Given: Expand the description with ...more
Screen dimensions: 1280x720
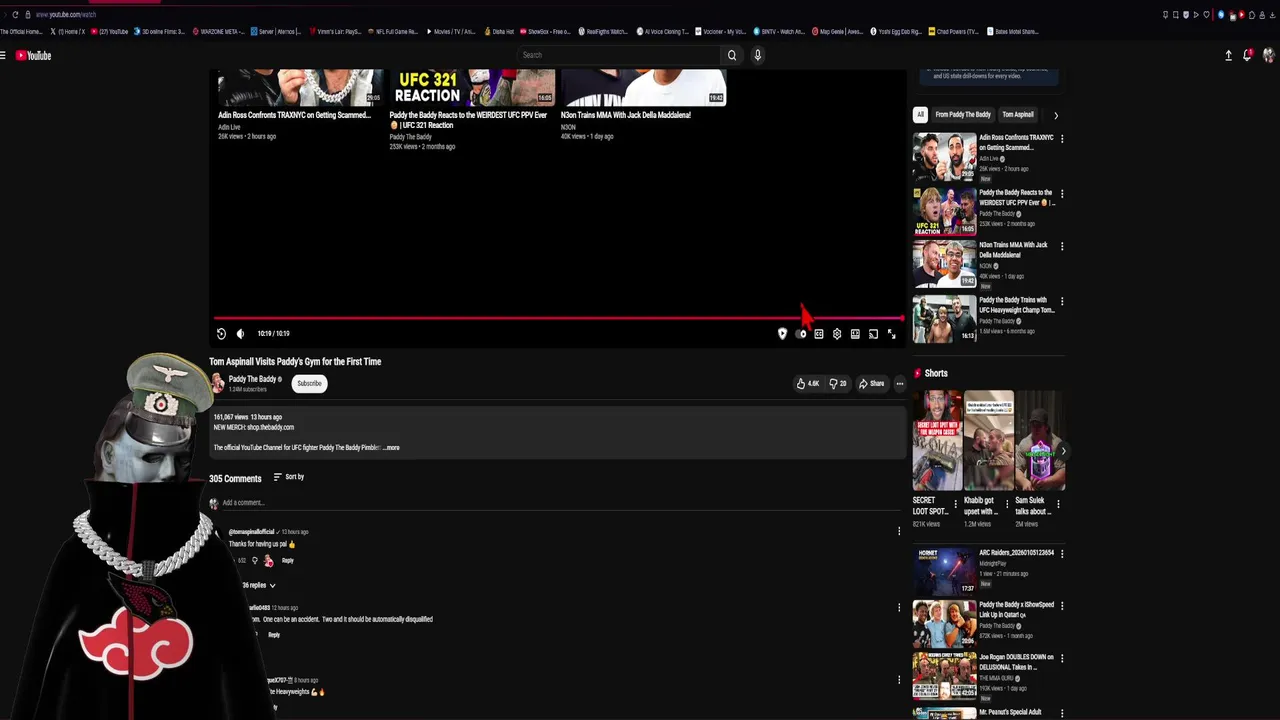Looking at the screenshot, I should coord(392,448).
